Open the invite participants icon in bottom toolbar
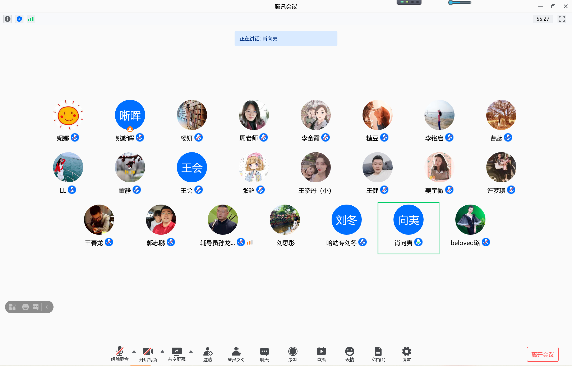Image resolution: width=572 pixels, height=366 pixels. (208, 353)
